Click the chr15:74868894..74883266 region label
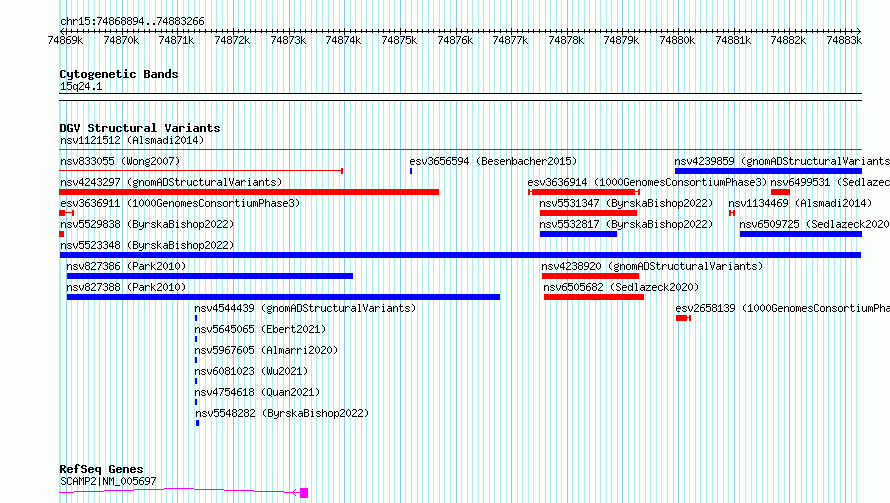This screenshot has height=503, width=890. pyautogui.click(x=132, y=22)
